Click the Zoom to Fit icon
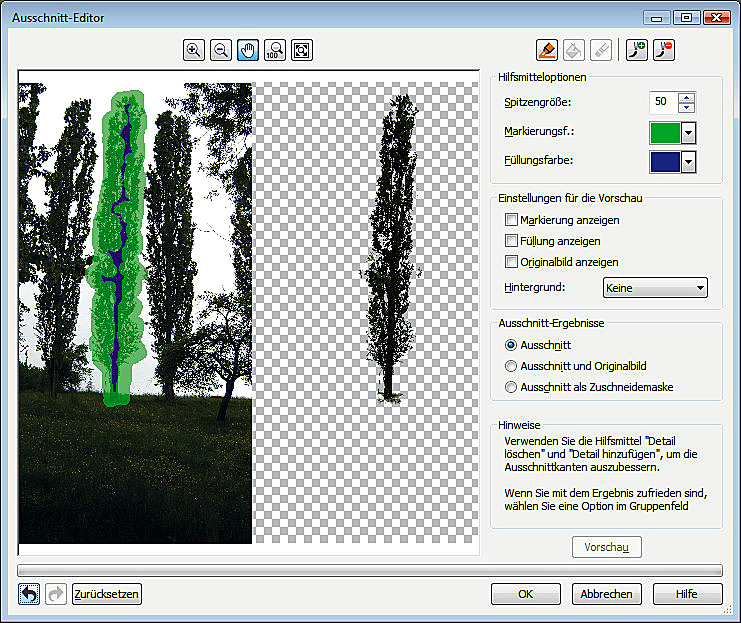 [301, 49]
